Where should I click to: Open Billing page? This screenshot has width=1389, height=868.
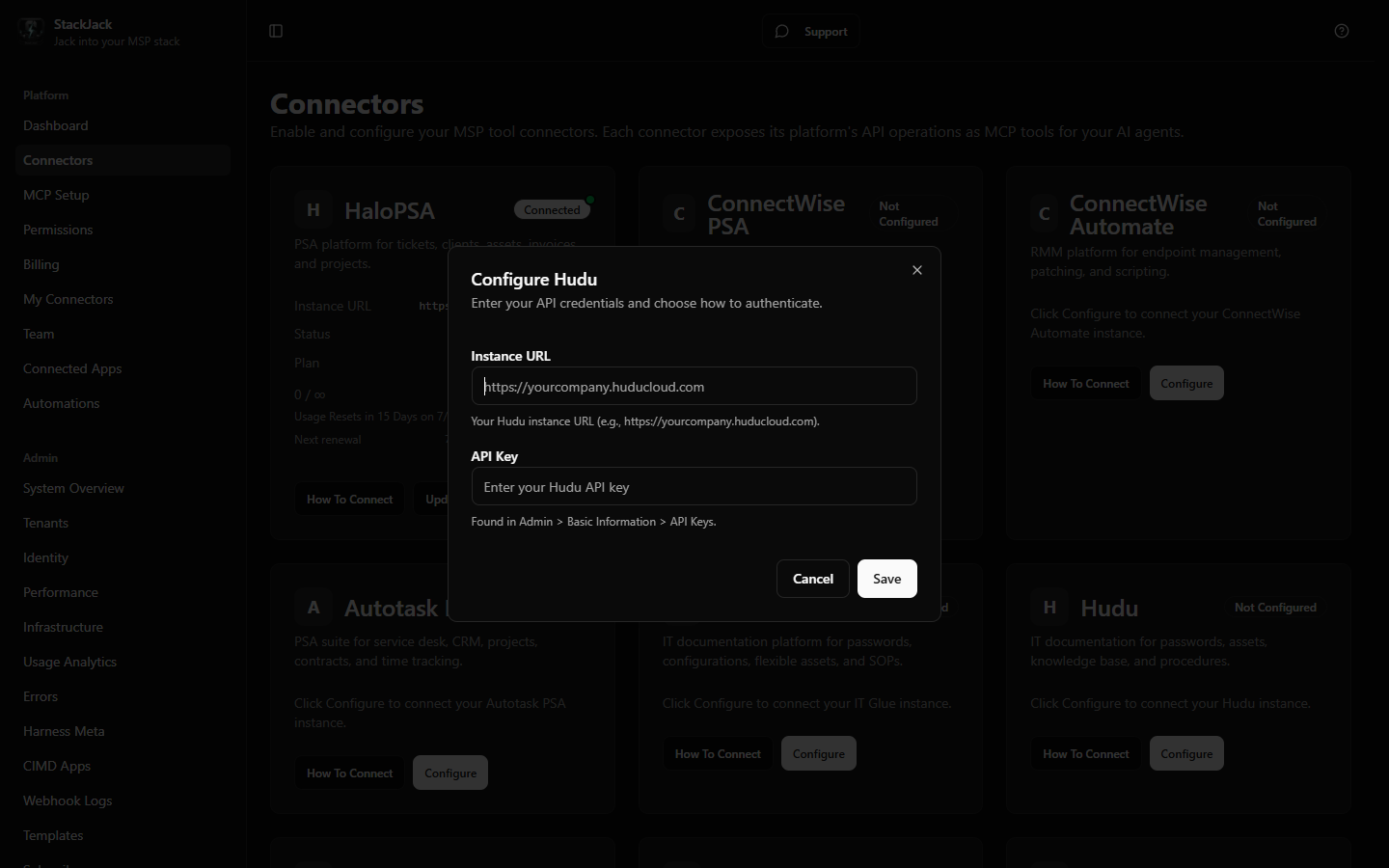pyautogui.click(x=123, y=264)
